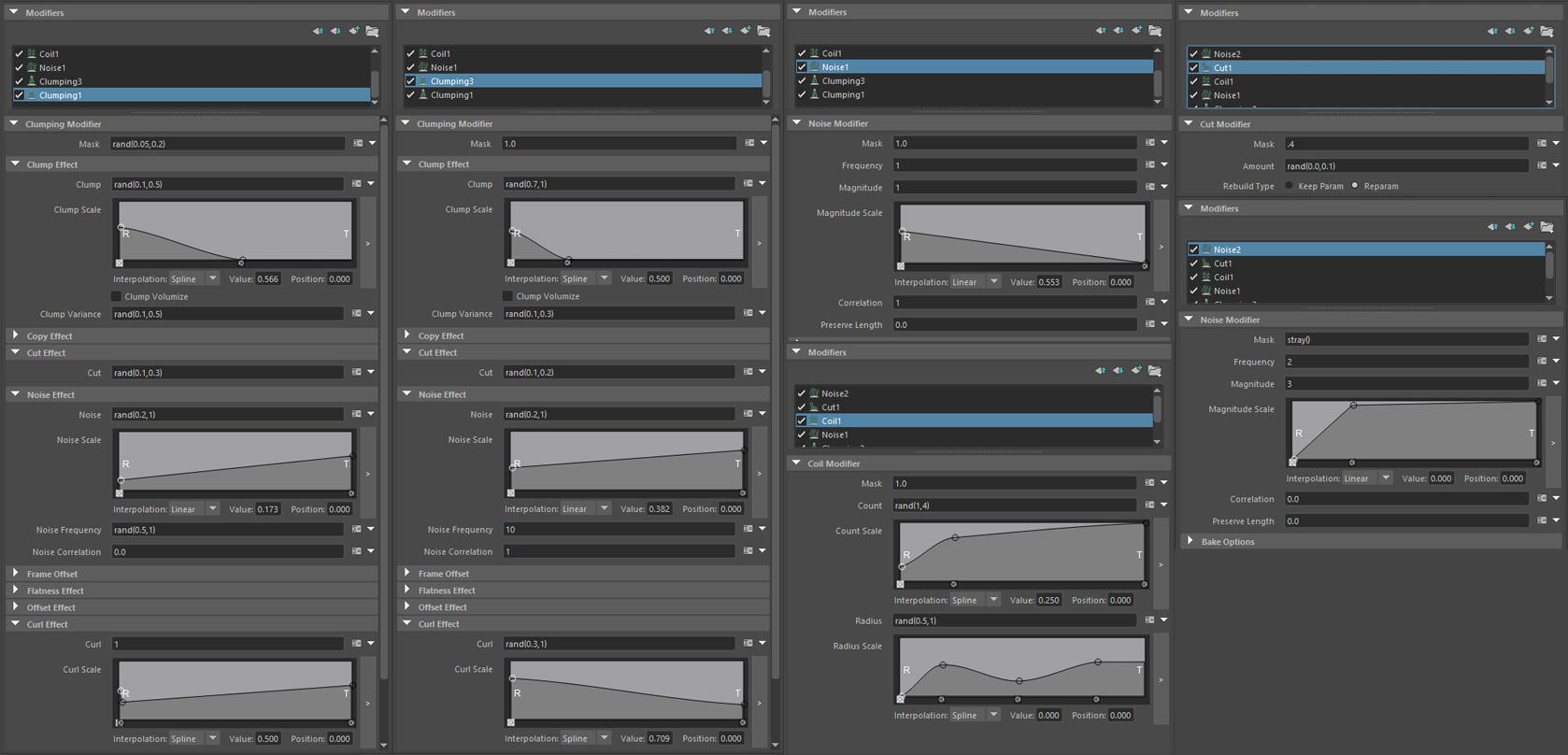Enable Clump Volumize, panel with Clumping1 selected
Viewport: 1568px width, 755px height.
click(117, 296)
